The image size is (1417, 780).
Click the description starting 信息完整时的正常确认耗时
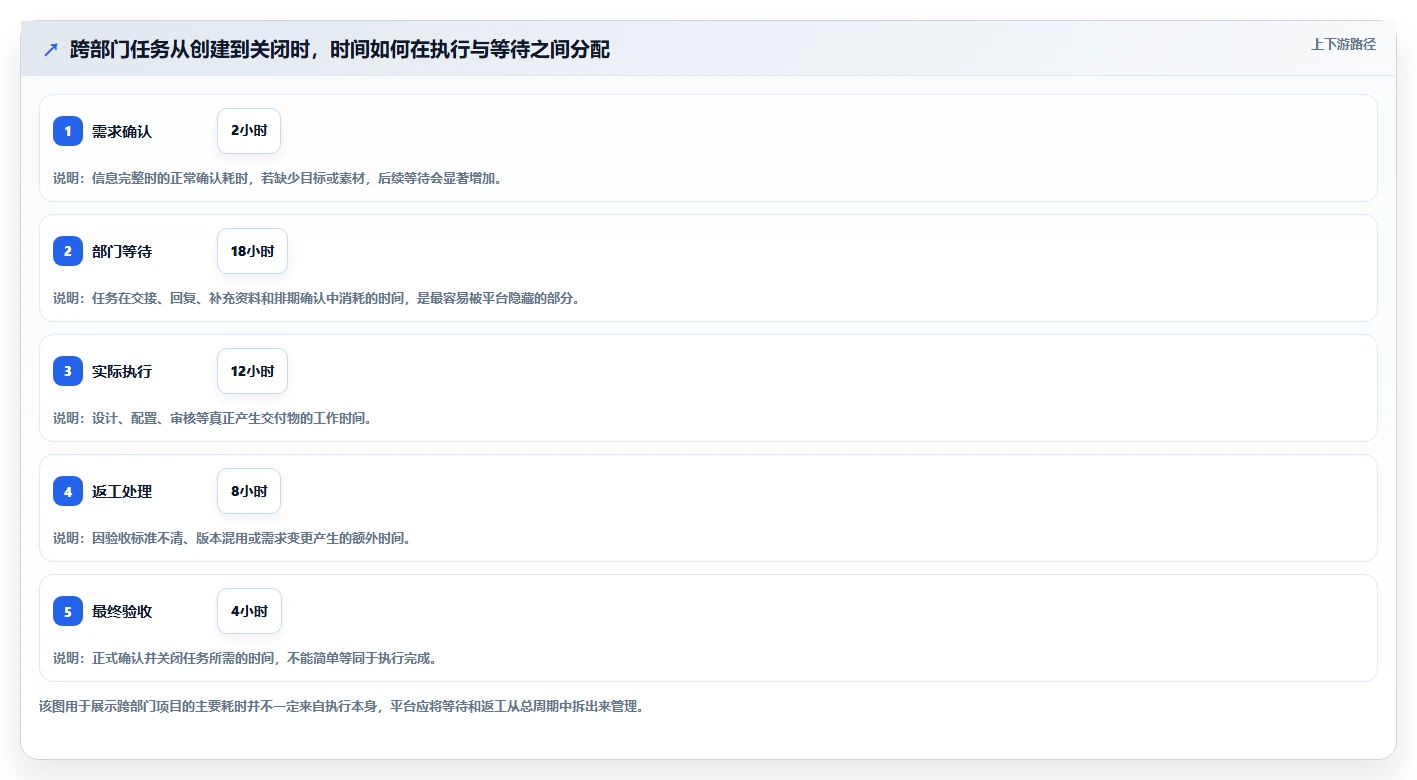coord(277,178)
